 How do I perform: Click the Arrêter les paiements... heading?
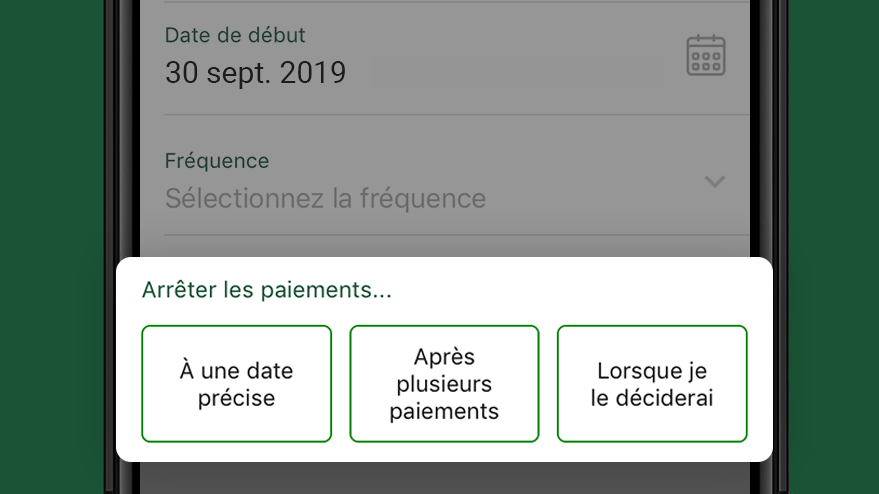click(x=267, y=290)
